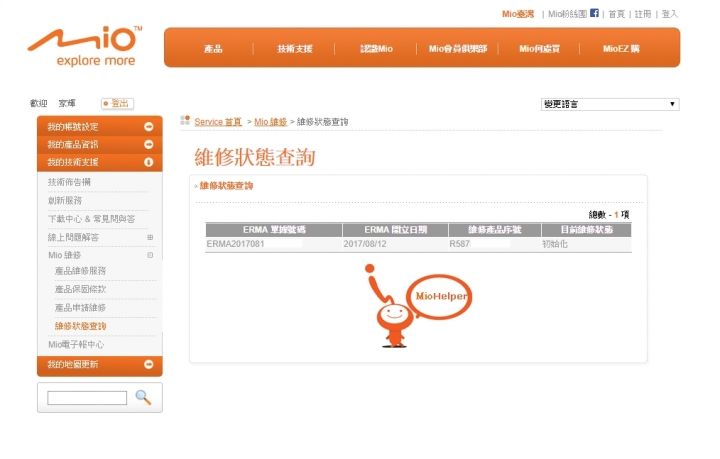The image size is (720, 459).
Task: Select 我的帳號設定 sidebar header
Action: (x=100, y=126)
